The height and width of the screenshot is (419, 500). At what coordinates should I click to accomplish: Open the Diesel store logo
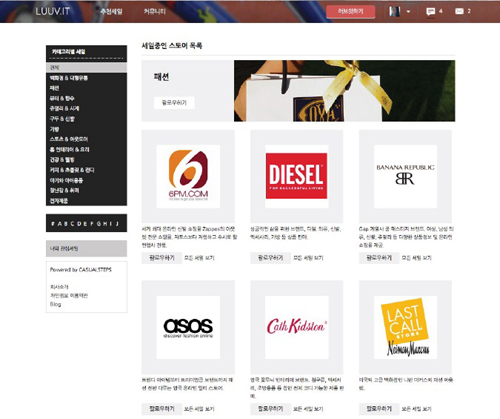coord(296,176)
